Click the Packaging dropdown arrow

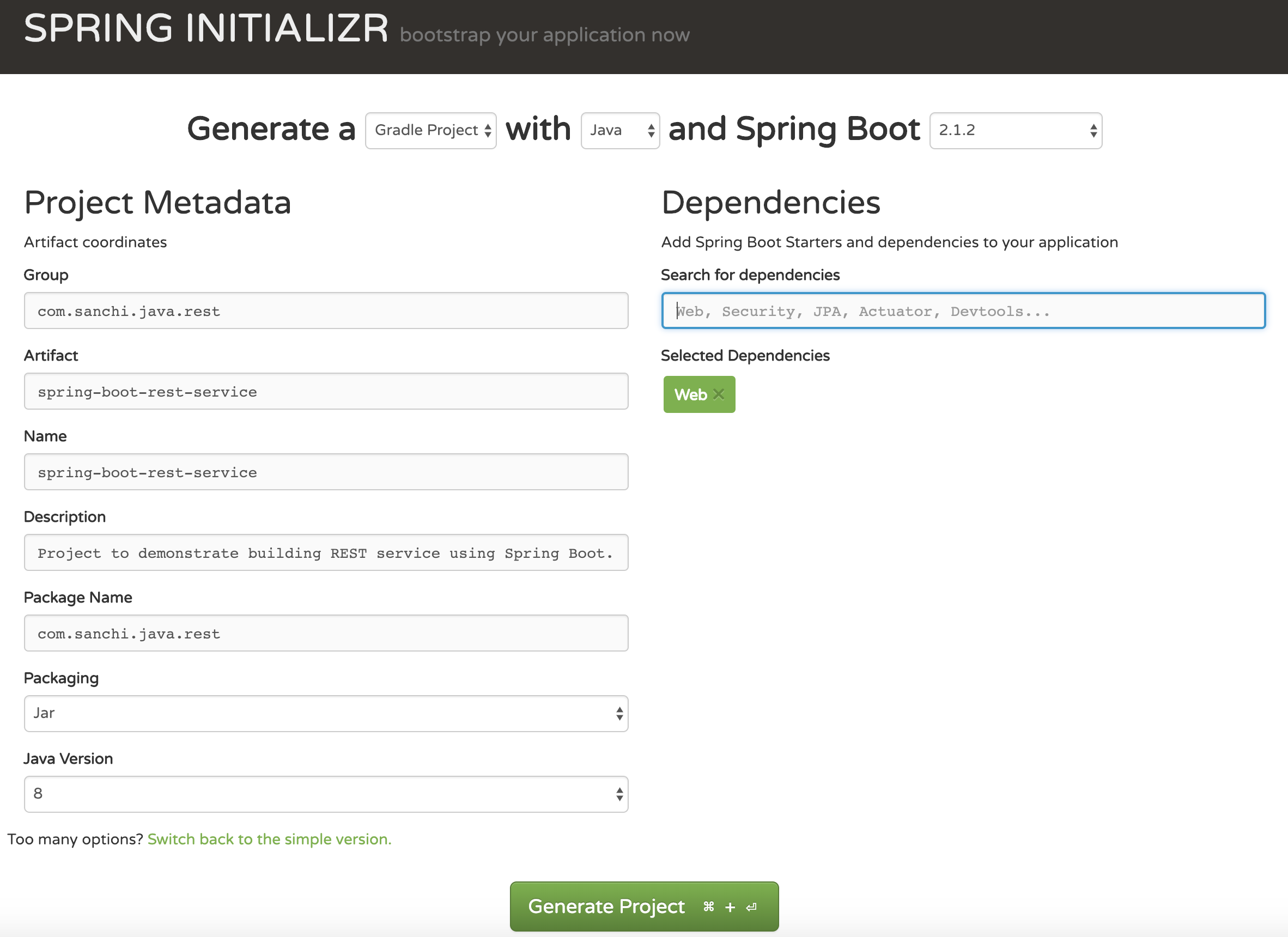618,713
